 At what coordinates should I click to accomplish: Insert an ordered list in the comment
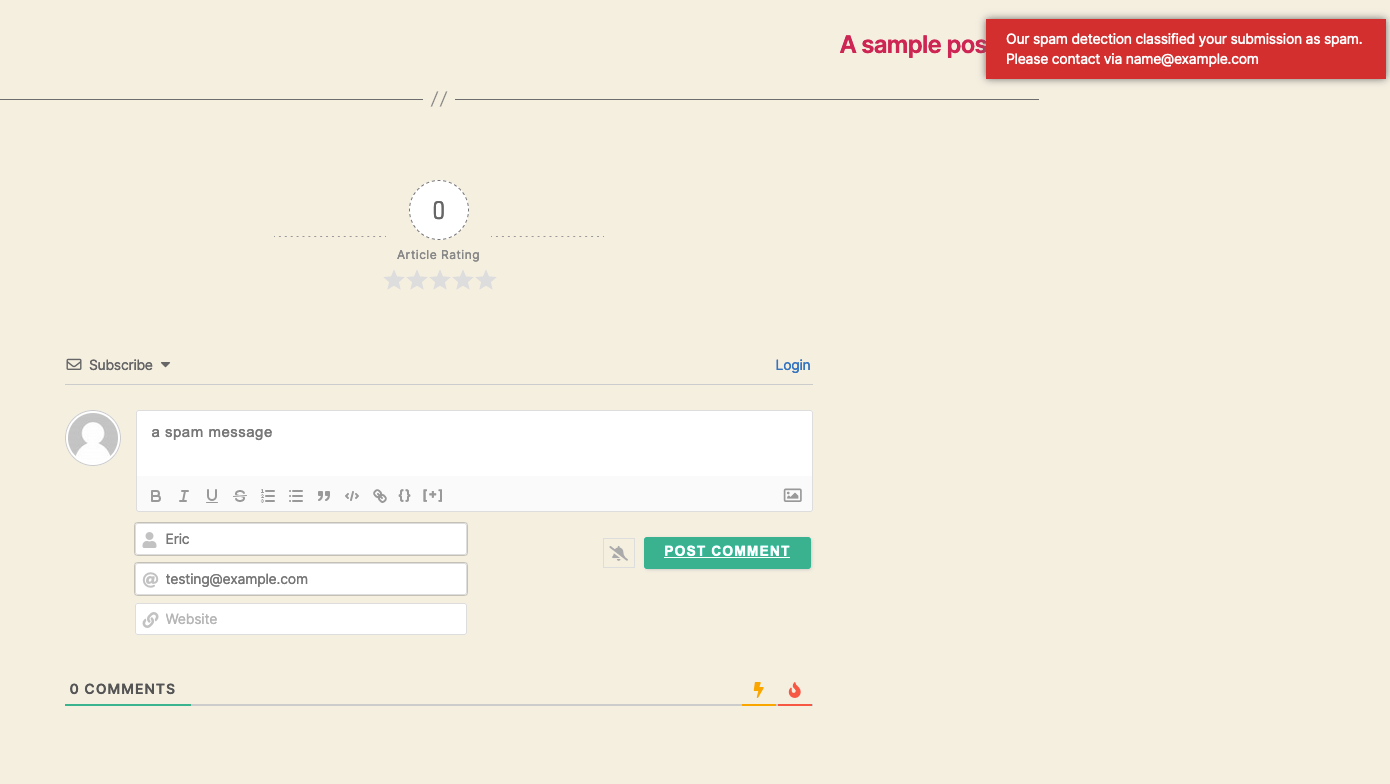[268, 496]
